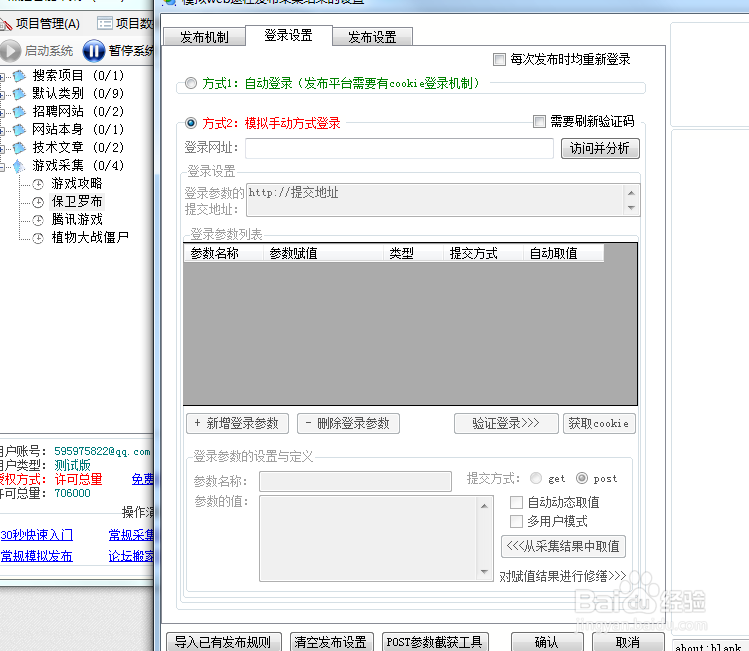Screen dimensions: 749x651
Task: Click the 验证登录>>> button
Action: tap(506, 423)
